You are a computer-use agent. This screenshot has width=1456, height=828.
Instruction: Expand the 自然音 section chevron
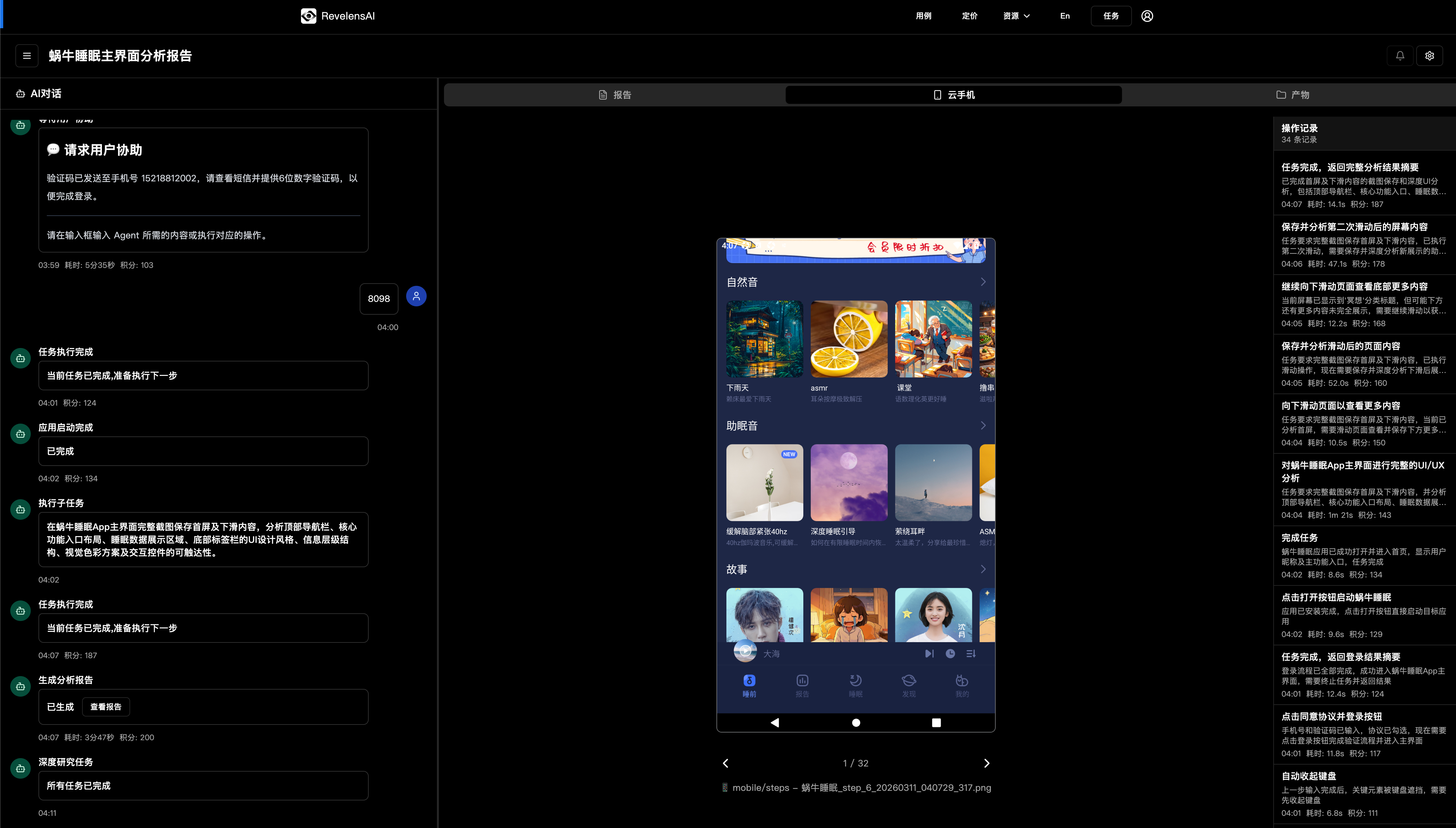[983, 282]
